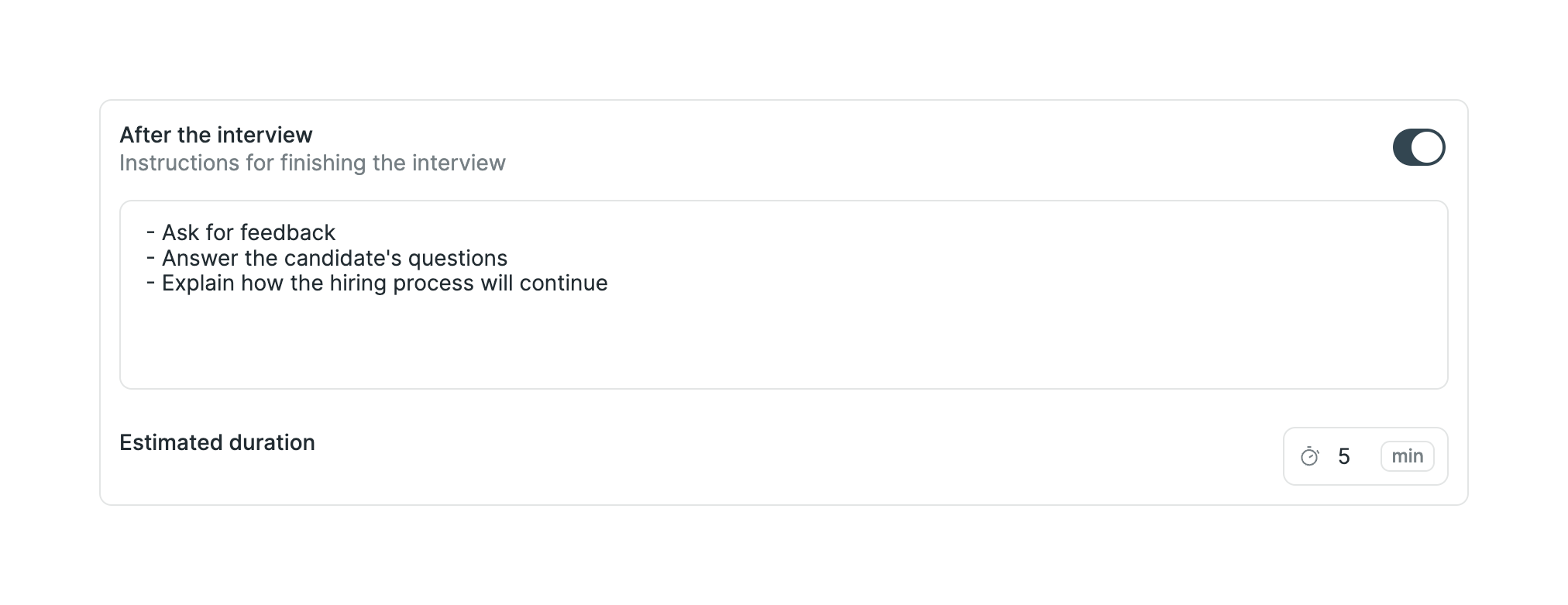Click the word "continue" in the instructions
Image resolution: width=1568 pixels, height=605 pixels.
pyautogui.click(x=563, y=283)
